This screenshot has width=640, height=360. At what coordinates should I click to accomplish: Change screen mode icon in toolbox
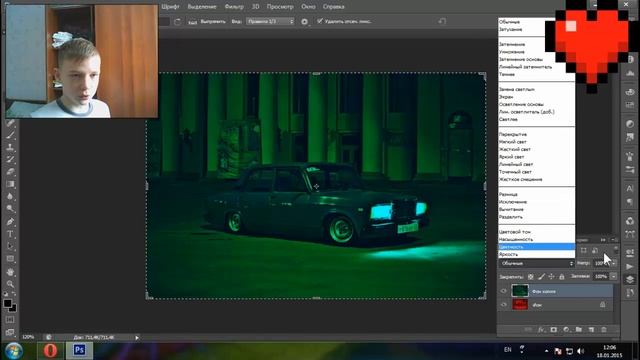(10, 332)
